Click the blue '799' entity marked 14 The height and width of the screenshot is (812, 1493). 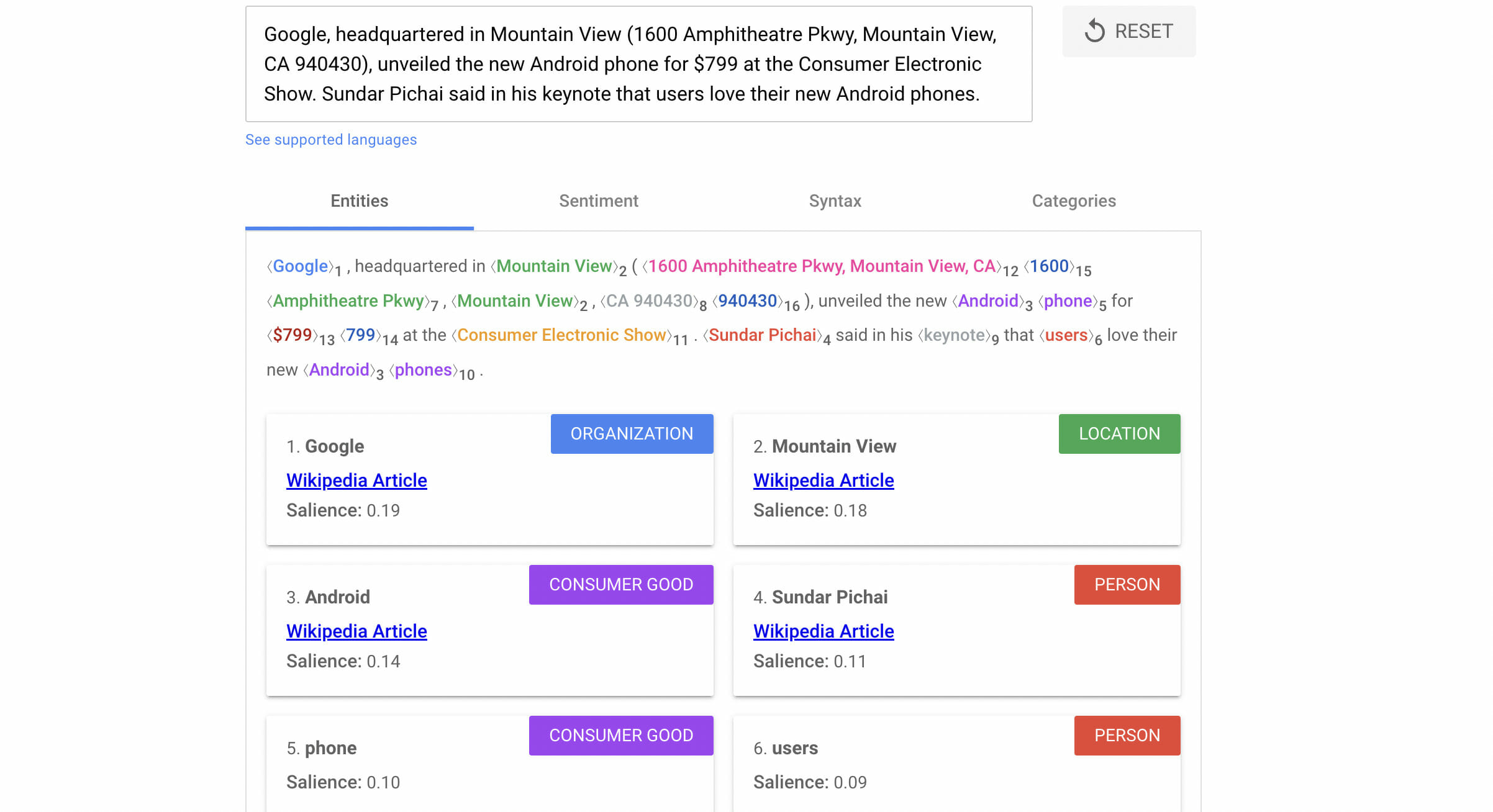tap(360, 335)
